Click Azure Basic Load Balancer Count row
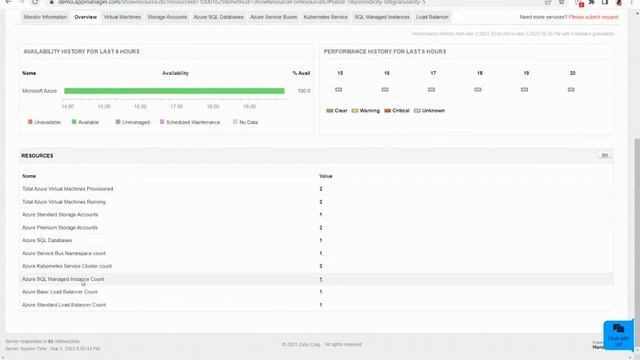640x360 pixels. tap(316, 292)
